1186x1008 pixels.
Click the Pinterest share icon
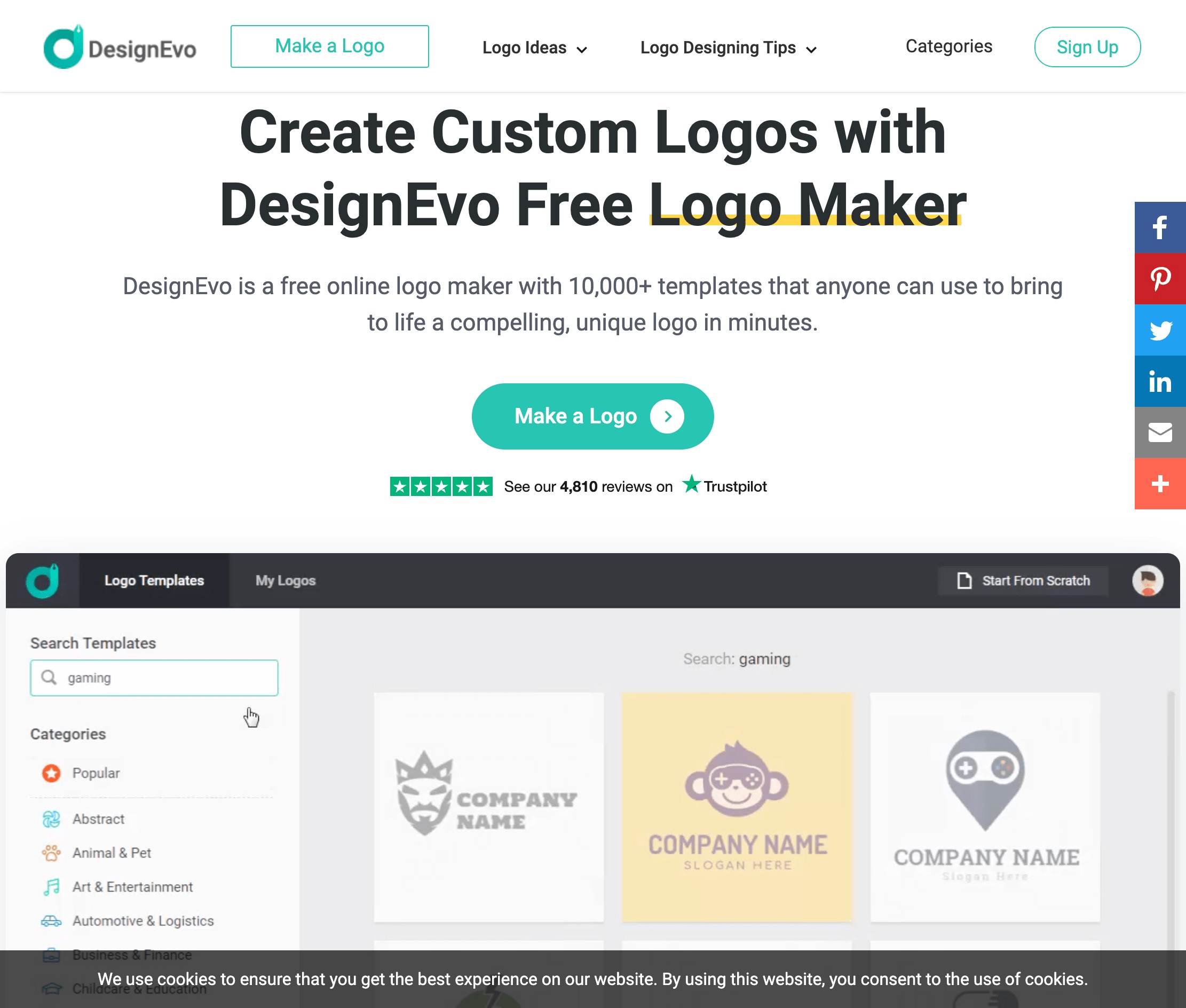pos(1160,279)
